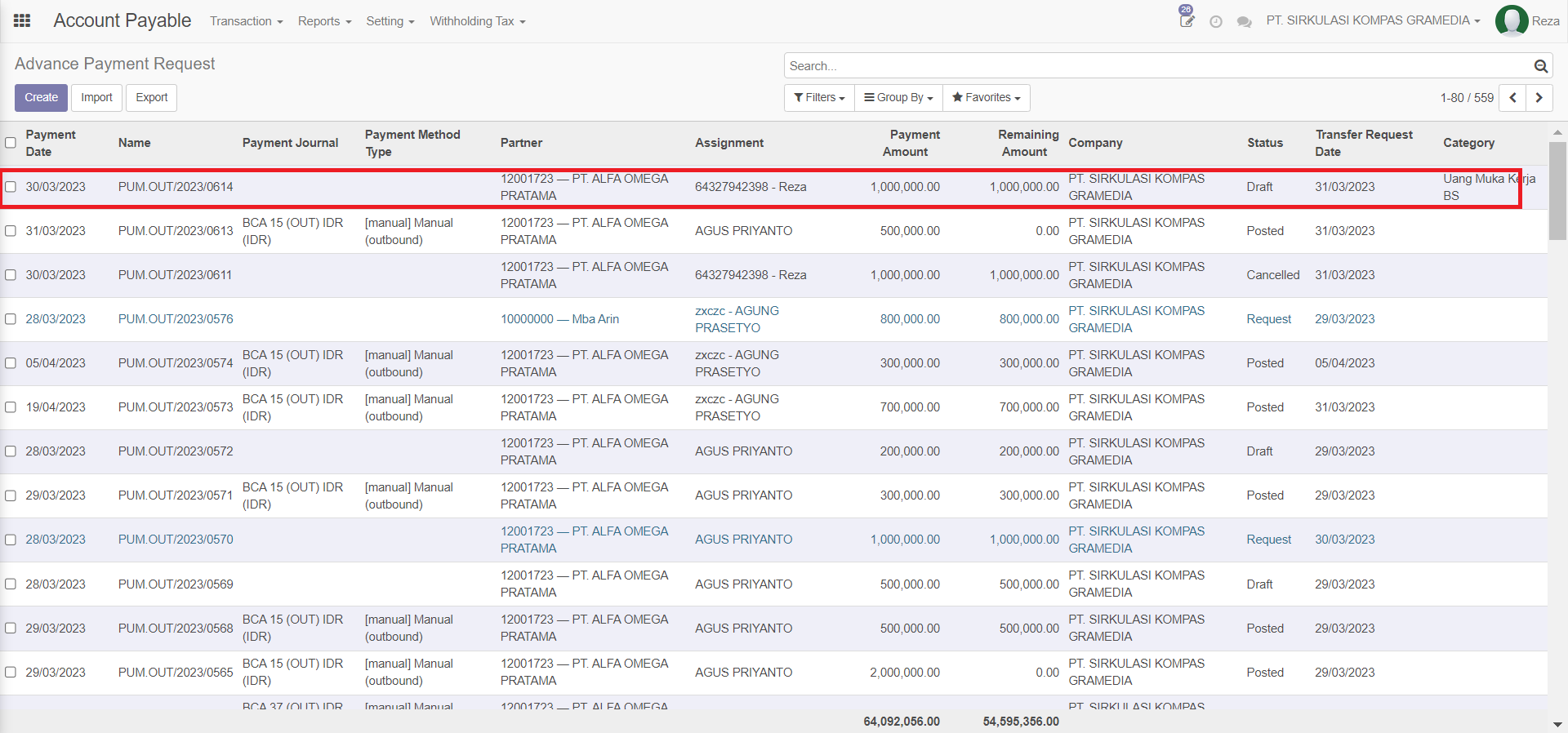
Task: Check the row PUM.OUT/2023/0614 checkbox
Action: click(x=11, y=187)
